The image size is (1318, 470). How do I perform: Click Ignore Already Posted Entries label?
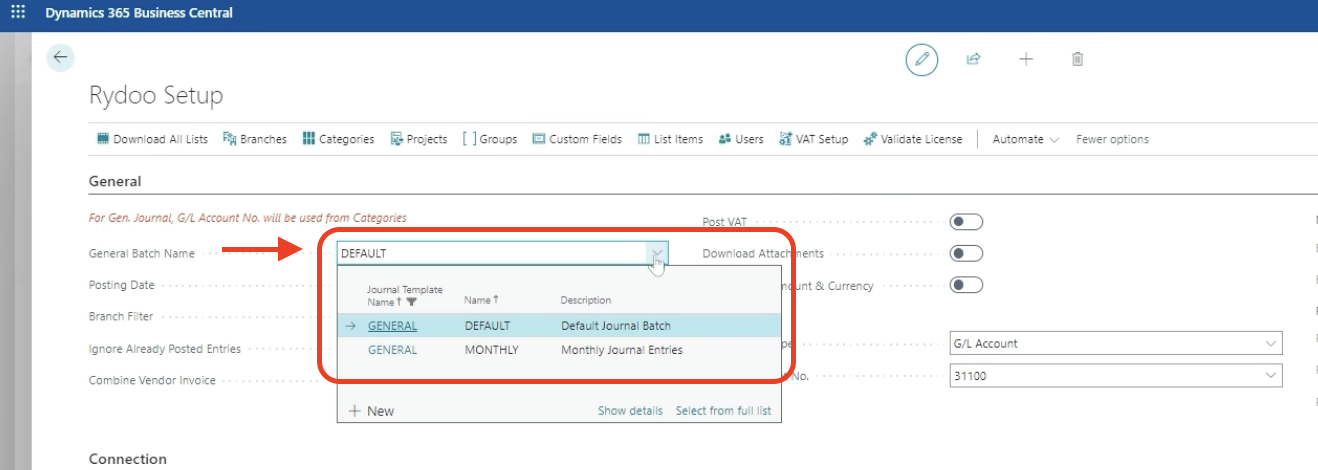tap(165, 349)
